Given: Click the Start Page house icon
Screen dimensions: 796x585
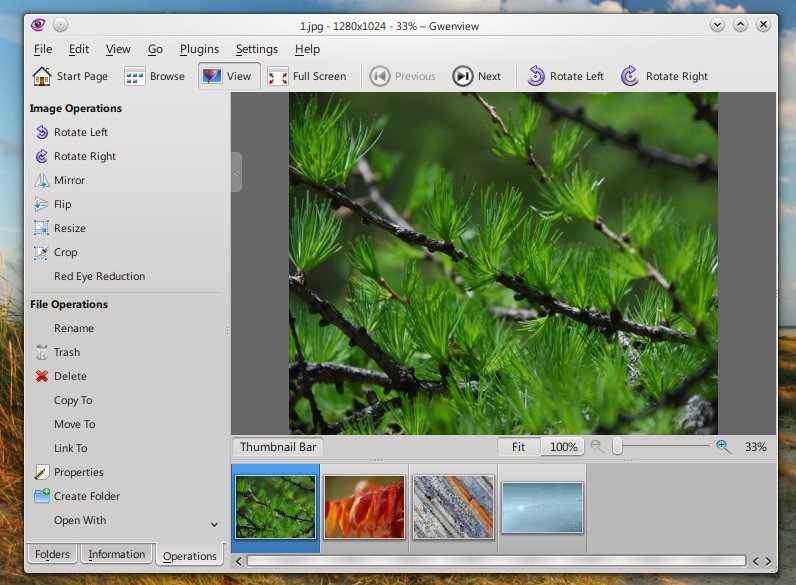Looking at the screenshot, I should pos(42,76).
